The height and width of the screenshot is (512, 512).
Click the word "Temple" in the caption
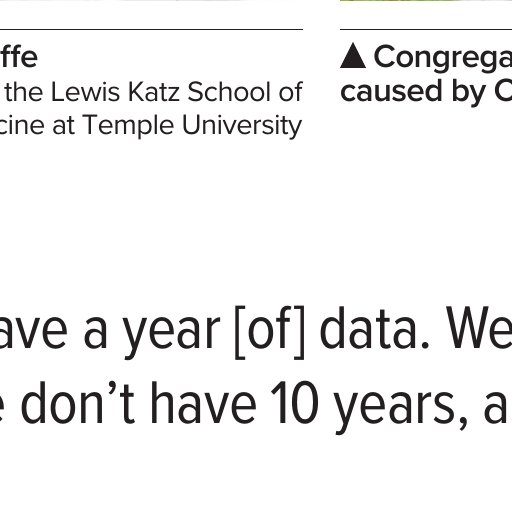(128, 126)
